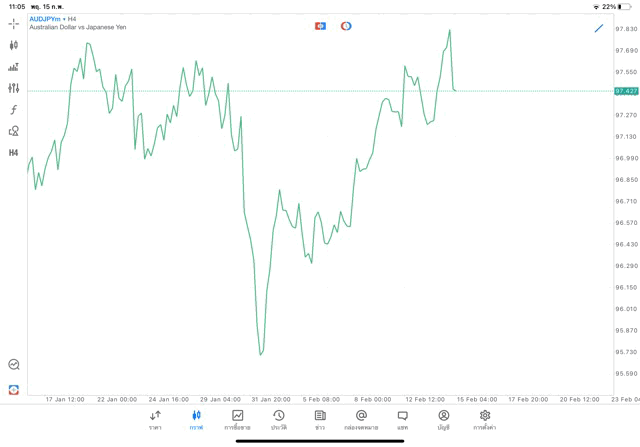The height and width of the screenshot is (447, 640).
Task: Open the indicators function icon
Action: 13,110
